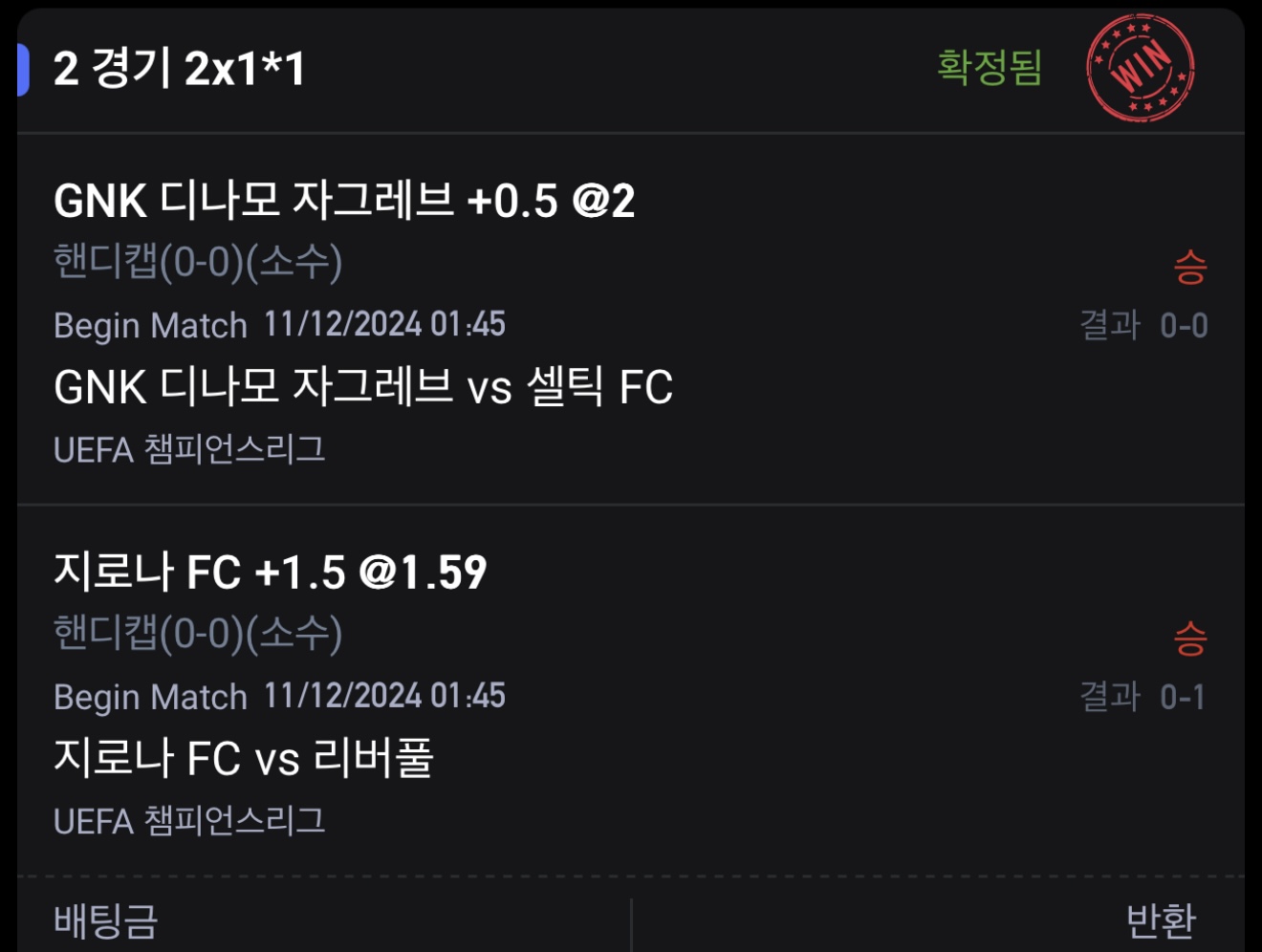1262x952 pixels.
Task: Tap the 반환 label at the bottom
Action: coord(1161,921)
